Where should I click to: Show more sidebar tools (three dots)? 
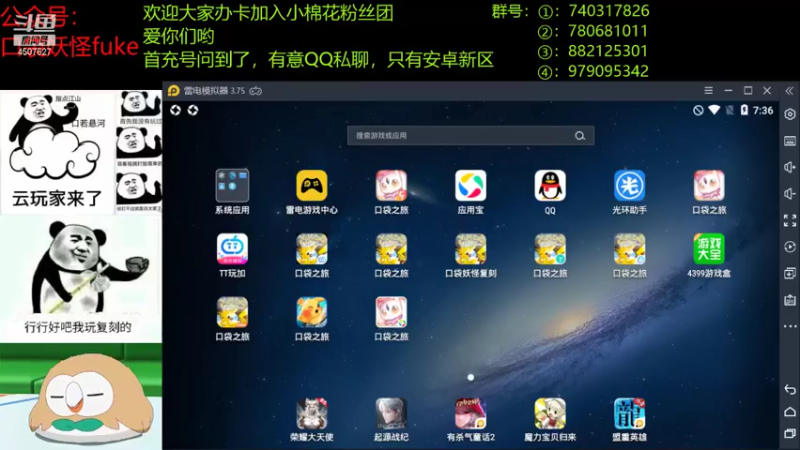point(790,326)
